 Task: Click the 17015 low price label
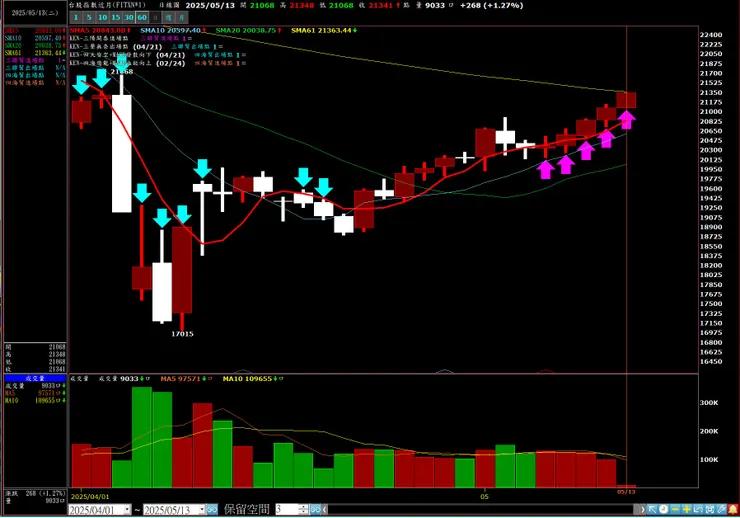point(182,334)
